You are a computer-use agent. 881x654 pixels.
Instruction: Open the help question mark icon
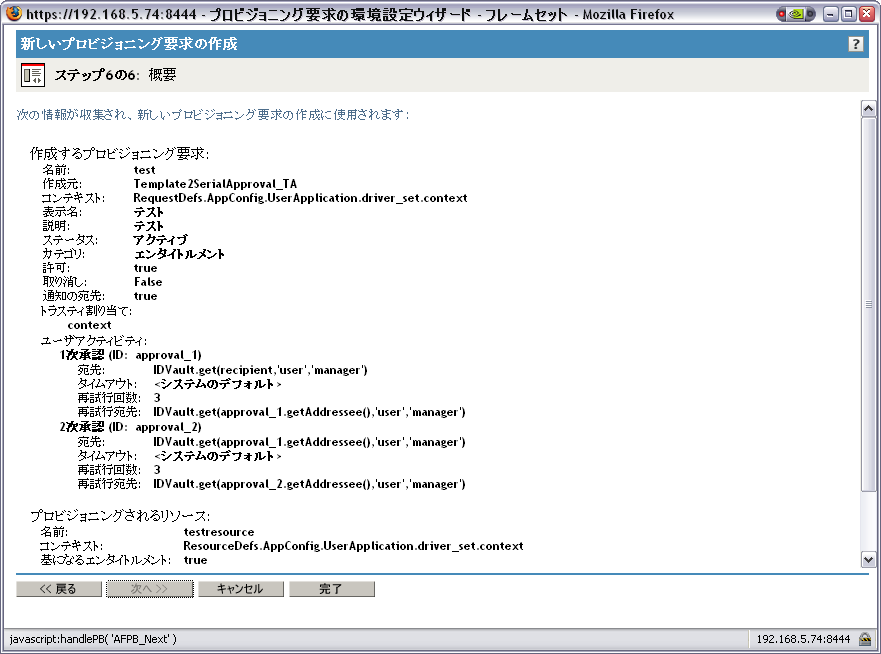click(x=855, y=44)
